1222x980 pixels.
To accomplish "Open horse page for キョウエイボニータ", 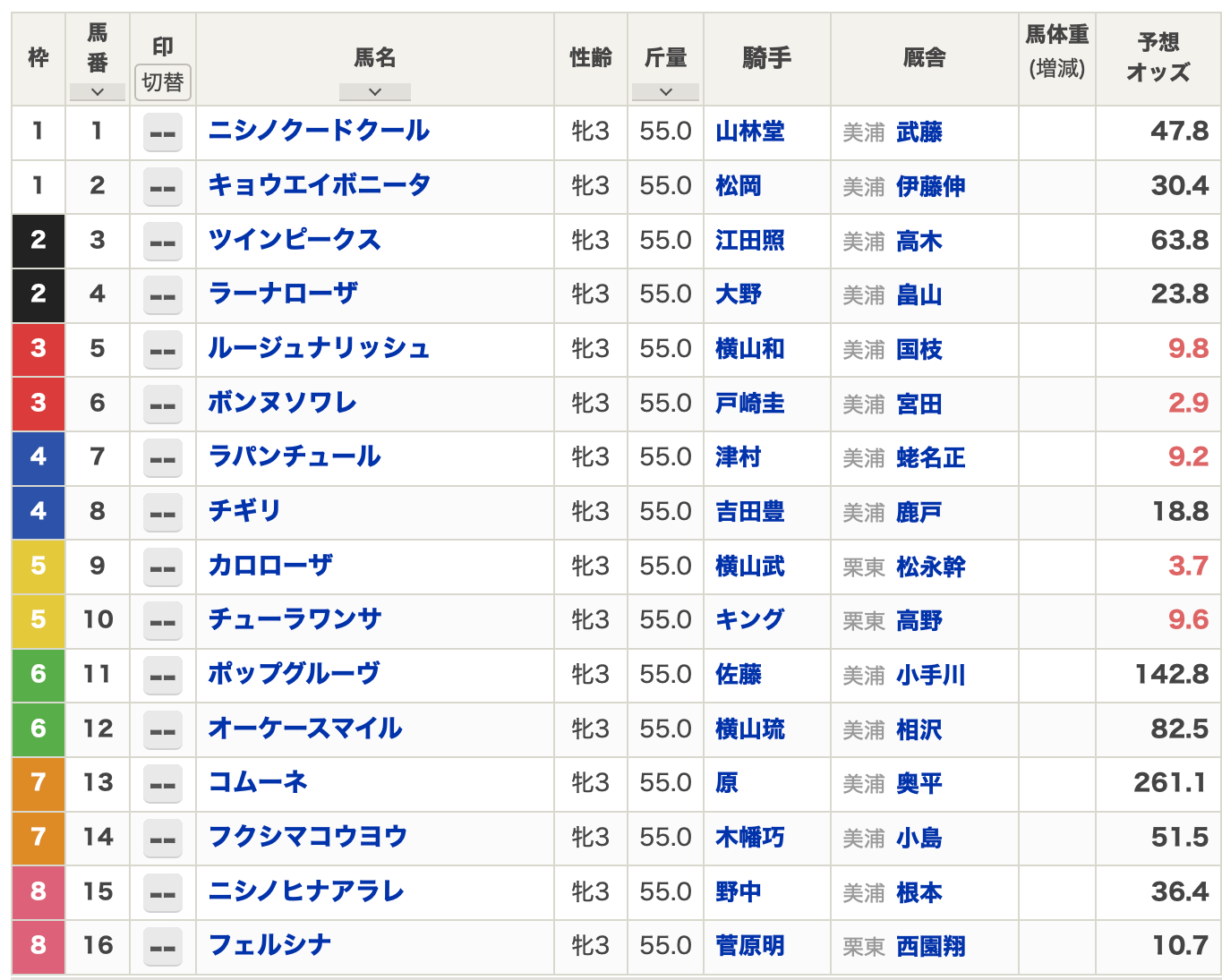I will pos(319,185).
